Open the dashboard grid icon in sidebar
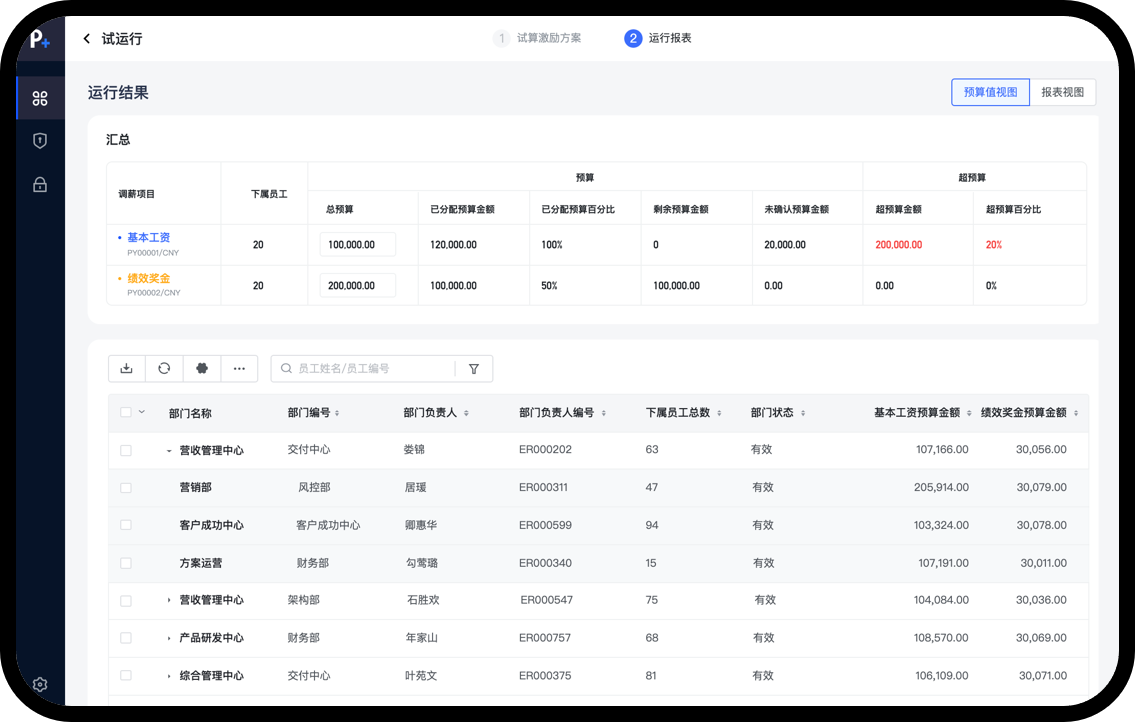 click(40, 98)
